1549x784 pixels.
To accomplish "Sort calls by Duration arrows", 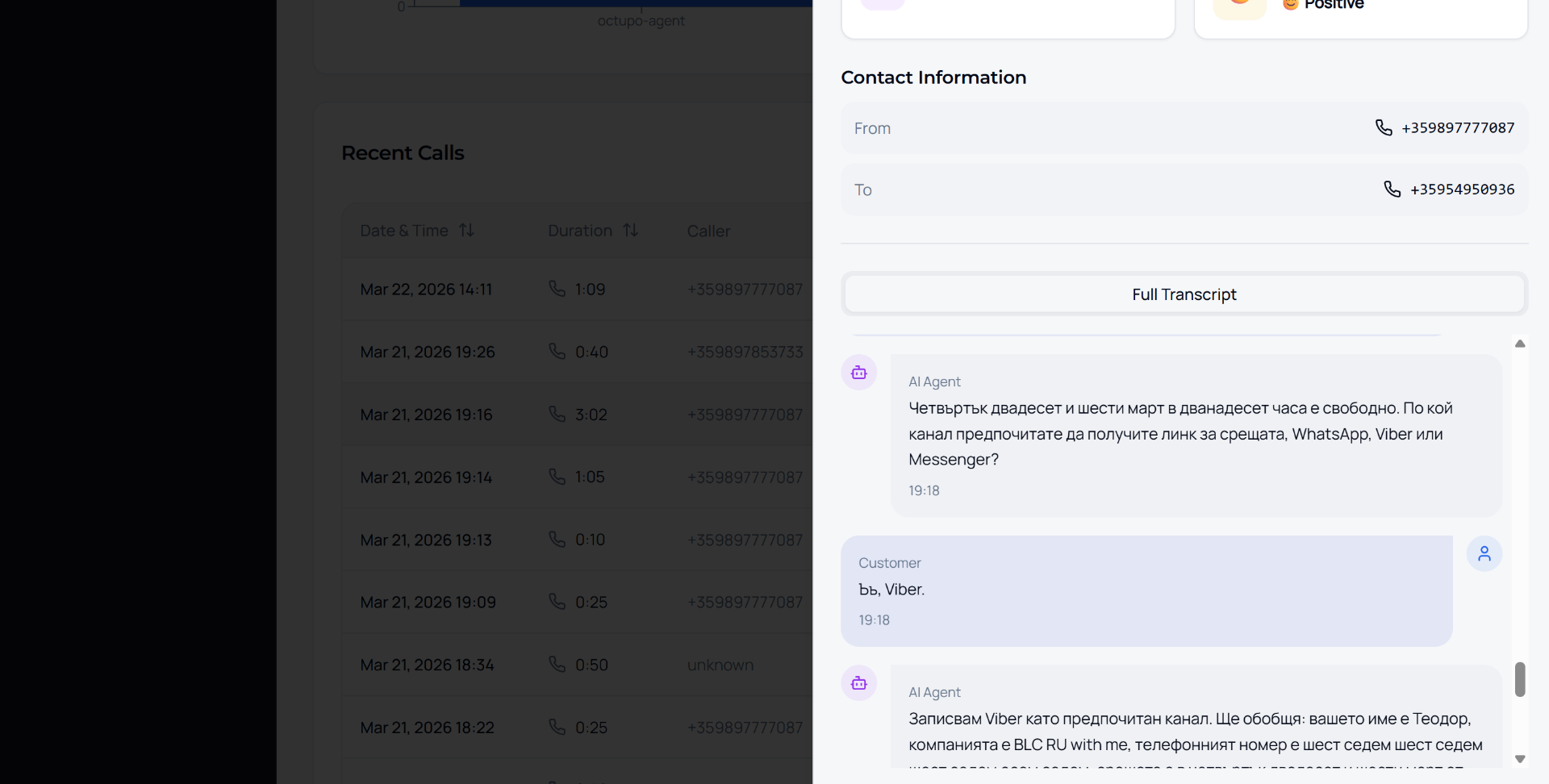I will tap(630, 231).
